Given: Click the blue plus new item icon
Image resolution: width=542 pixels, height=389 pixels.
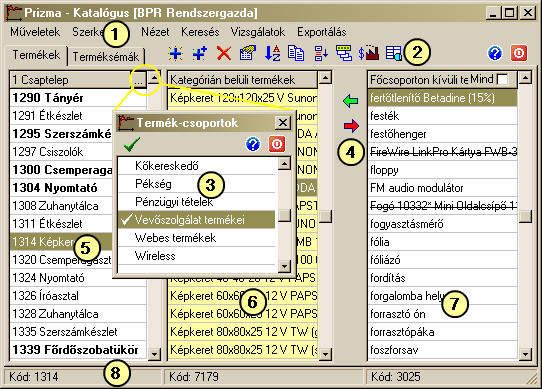Looking at the screenshot, I should coord(176,54).
